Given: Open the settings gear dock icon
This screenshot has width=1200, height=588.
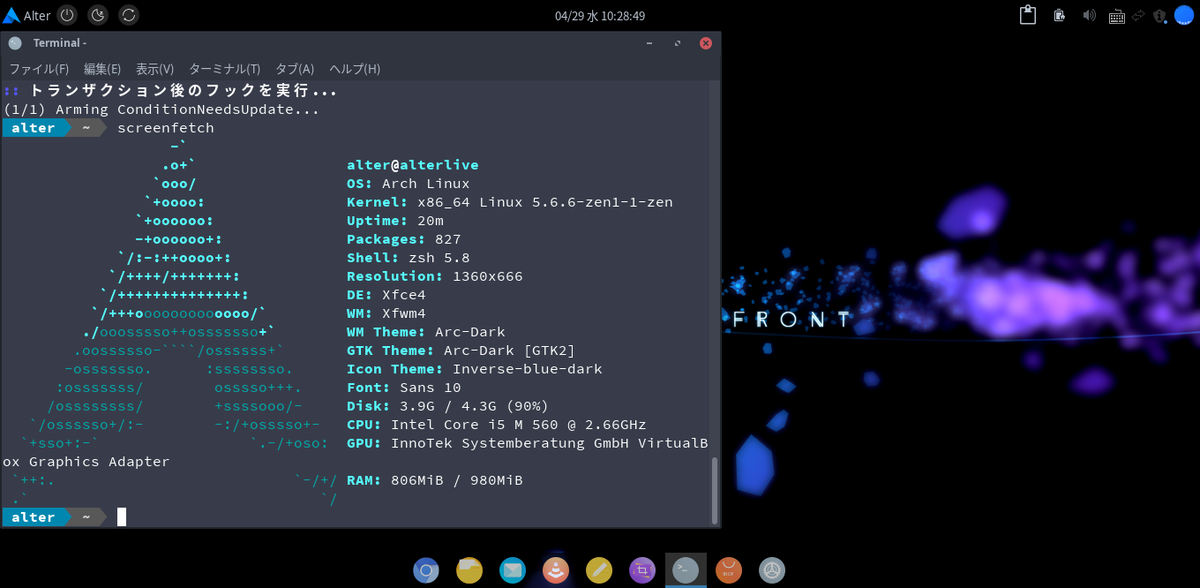Looking at the screenshot, I should tap(772, 570).
